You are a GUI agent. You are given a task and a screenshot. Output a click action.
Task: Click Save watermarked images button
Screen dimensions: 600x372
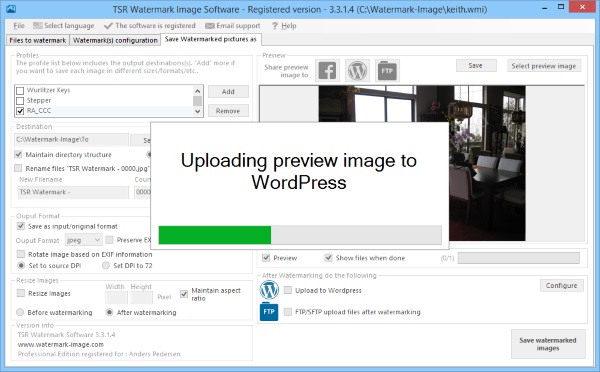click(548, 344)
